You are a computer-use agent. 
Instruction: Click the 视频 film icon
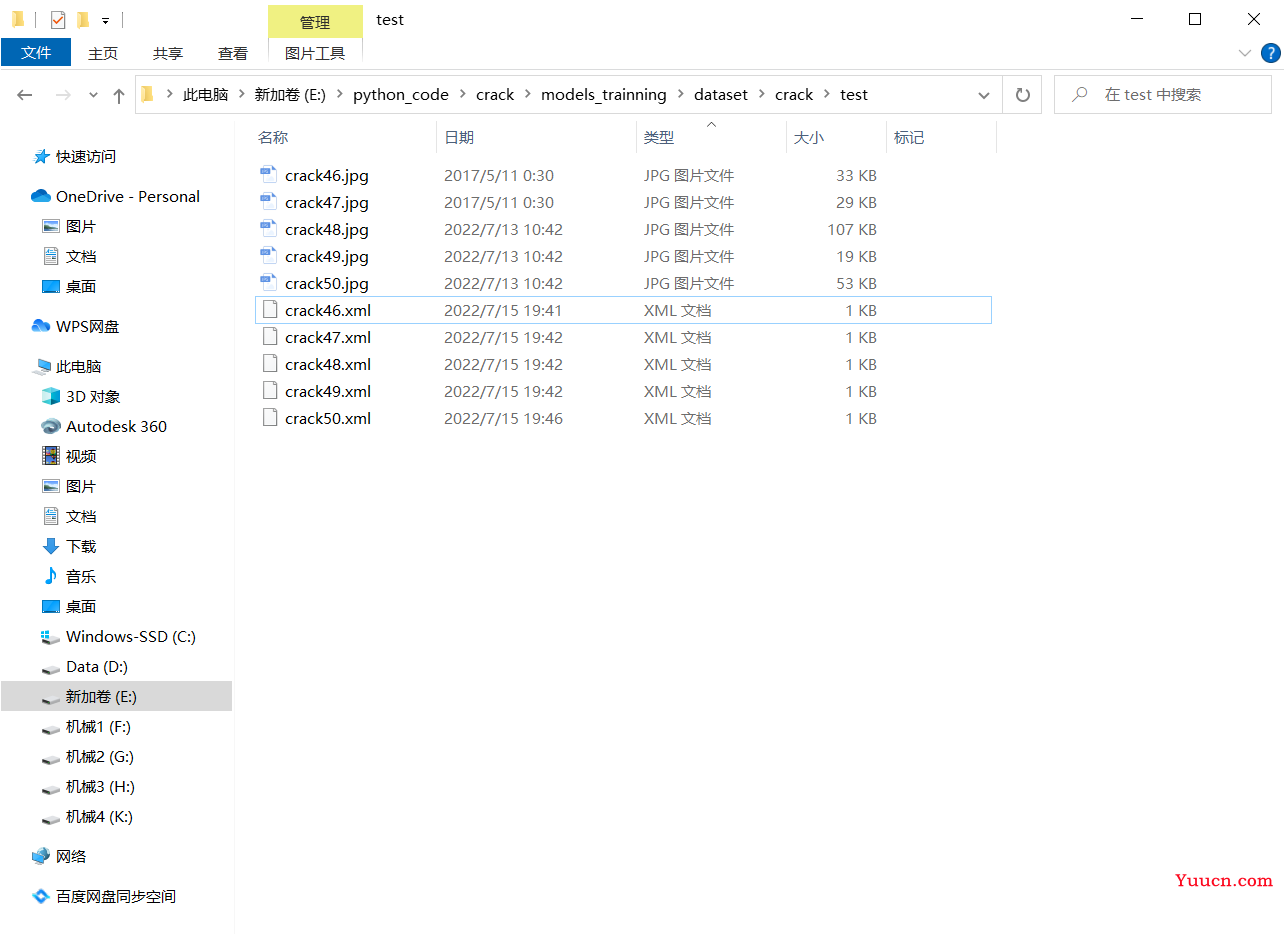(x=51, y=456)
